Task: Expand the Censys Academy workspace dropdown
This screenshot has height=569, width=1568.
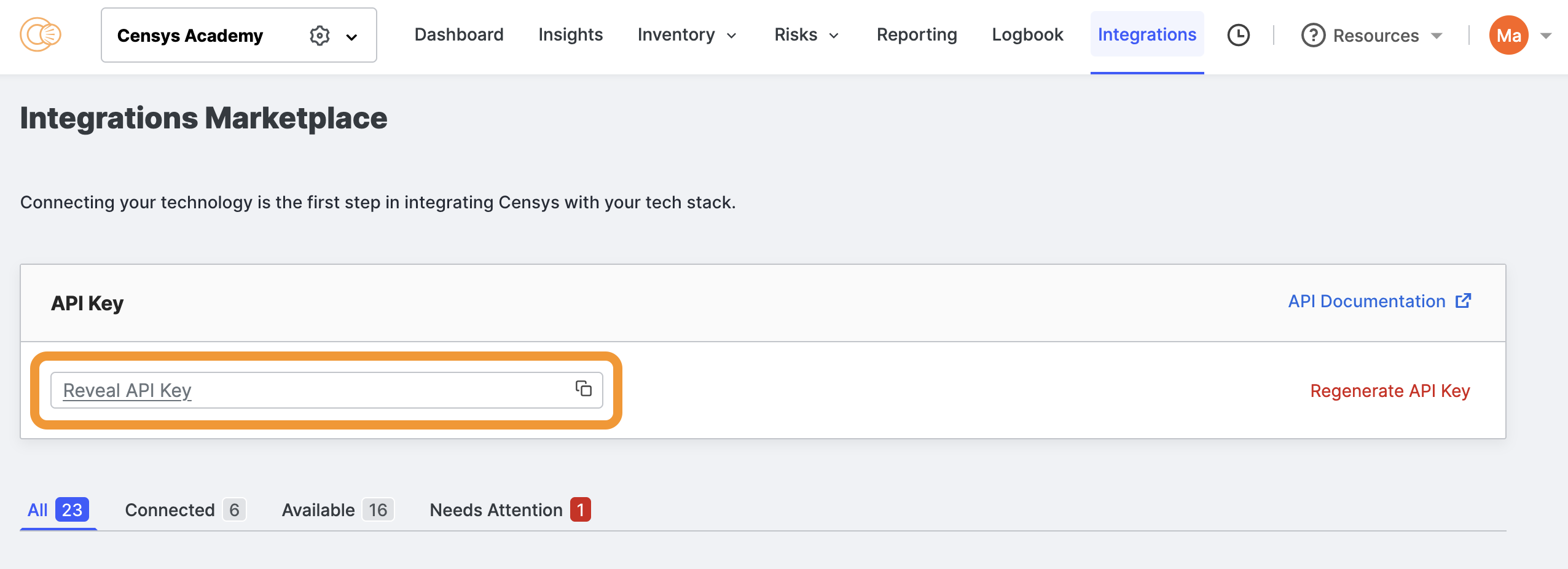Action: click(351, 37)
